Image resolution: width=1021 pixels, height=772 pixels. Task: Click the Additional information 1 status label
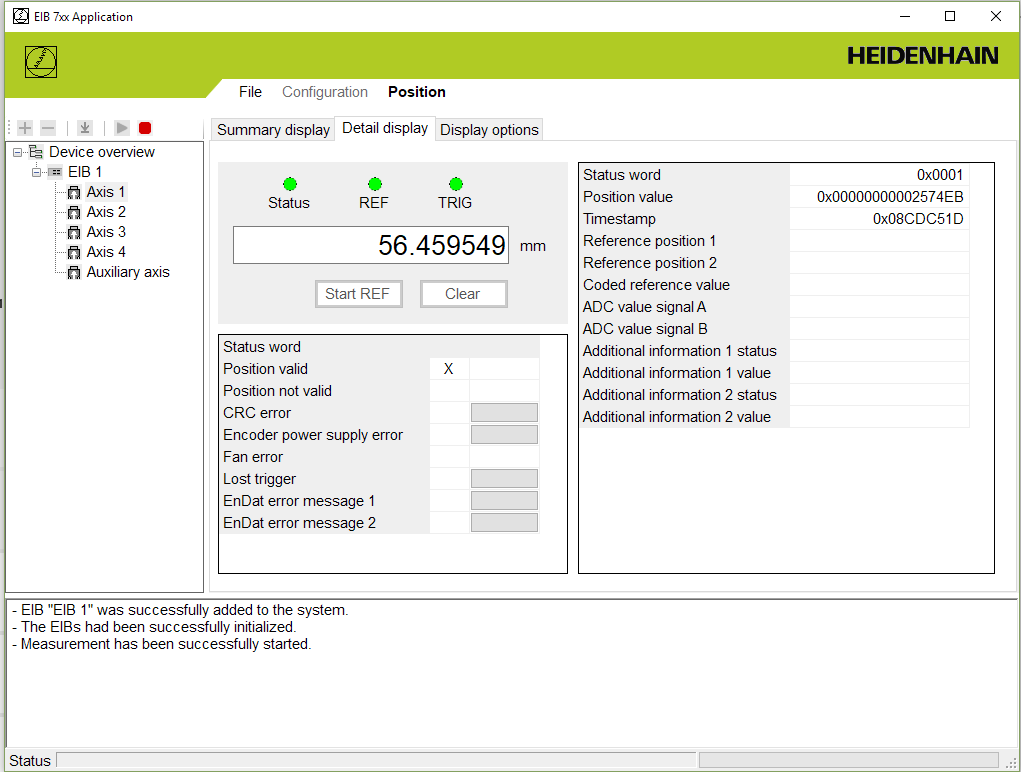[x=679, y=351]
